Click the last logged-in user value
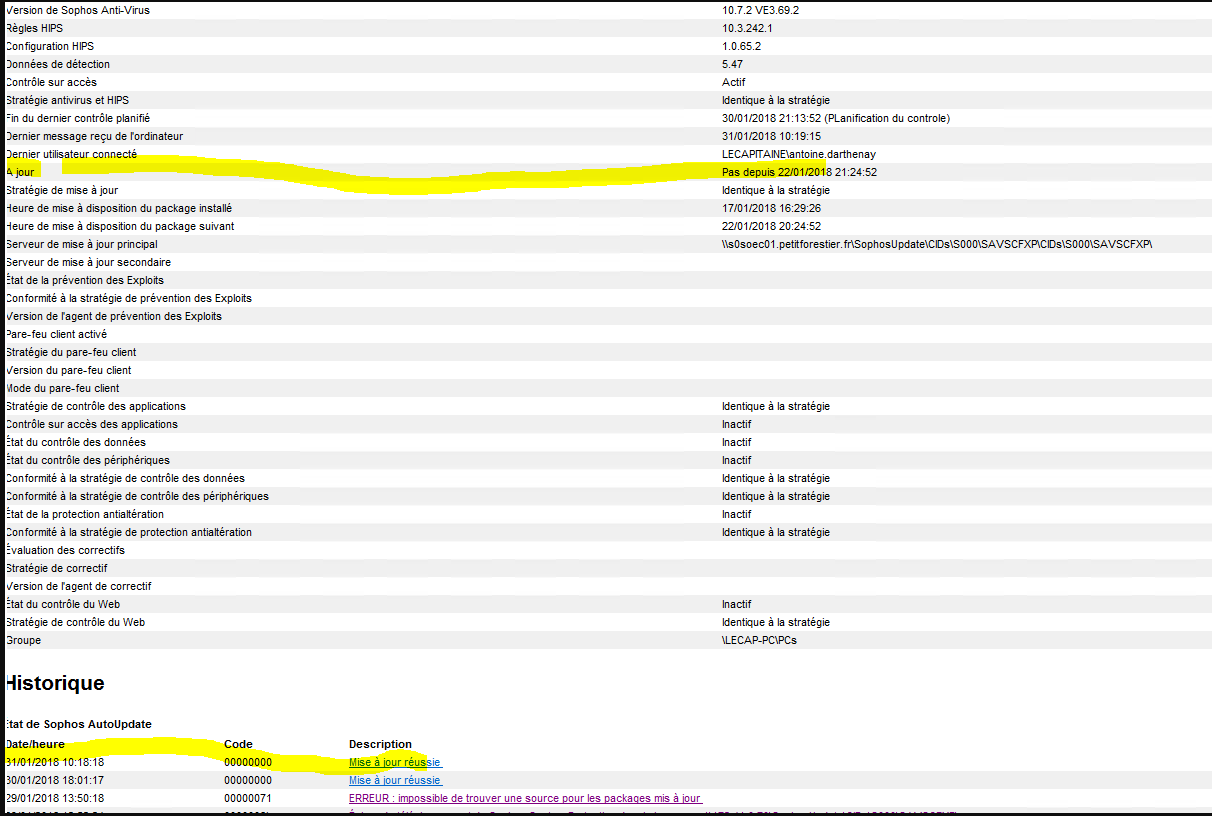Viewport: 1212px width, 816px height. (x=798, y=154)
